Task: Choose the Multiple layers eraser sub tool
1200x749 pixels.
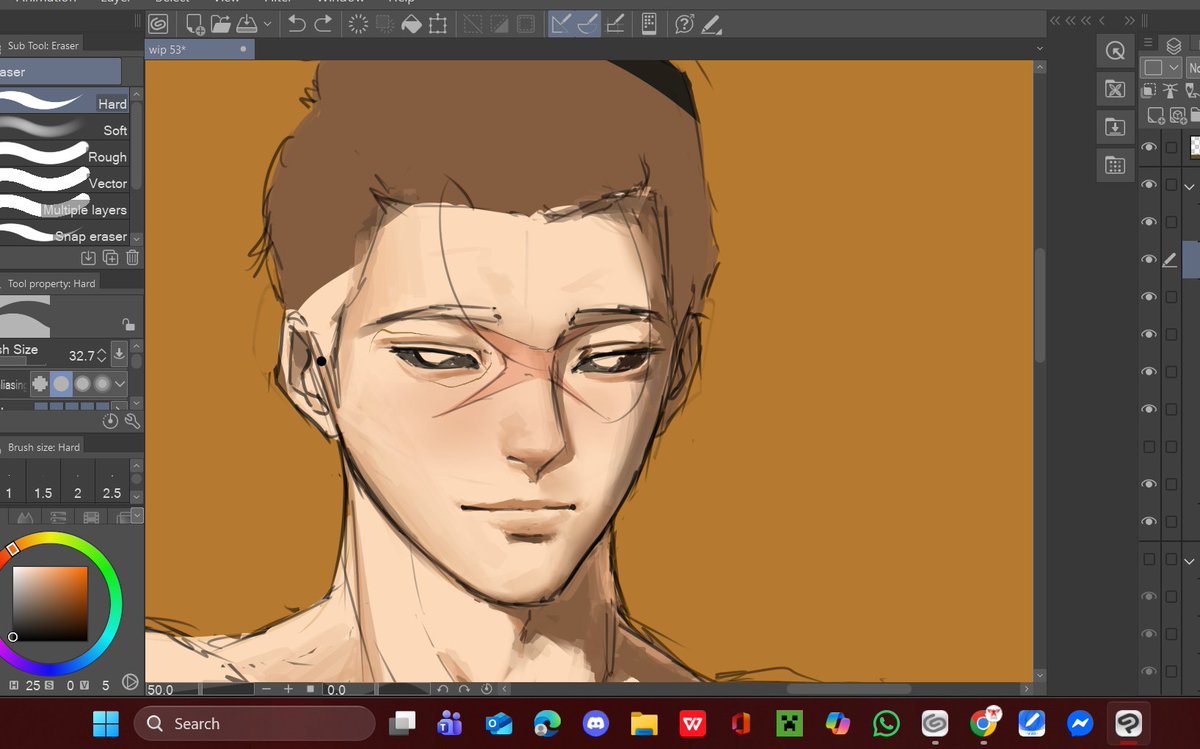Action: [x=65, y=209]
